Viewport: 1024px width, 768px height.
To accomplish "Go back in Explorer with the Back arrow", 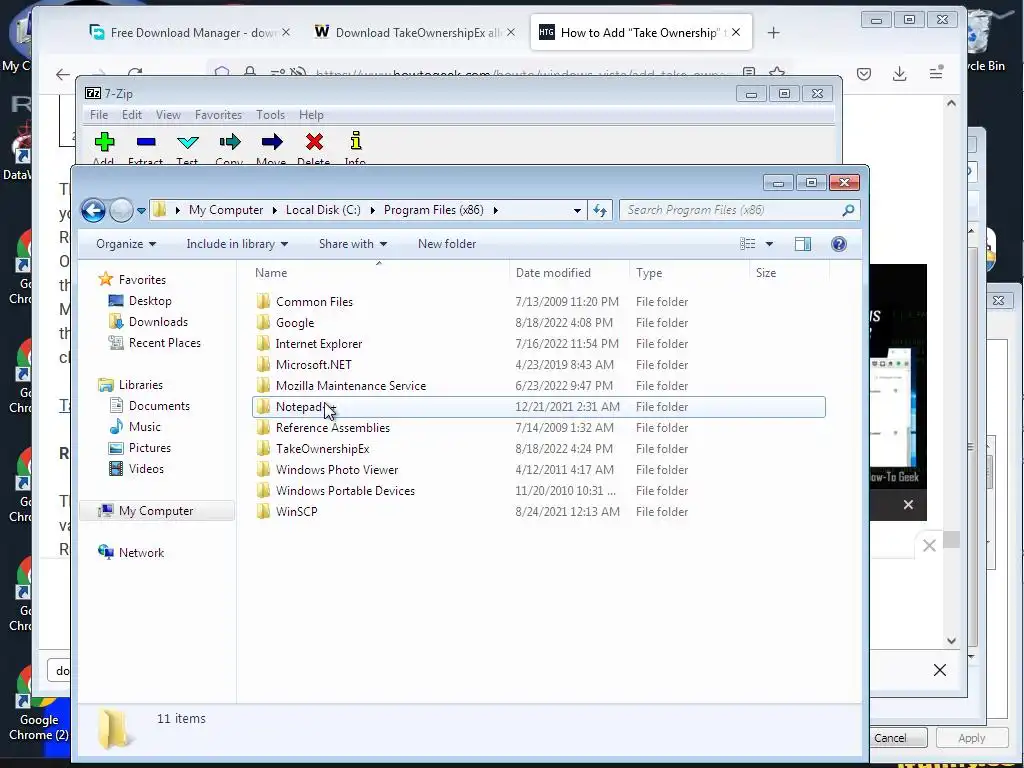I will click(93, 210).
